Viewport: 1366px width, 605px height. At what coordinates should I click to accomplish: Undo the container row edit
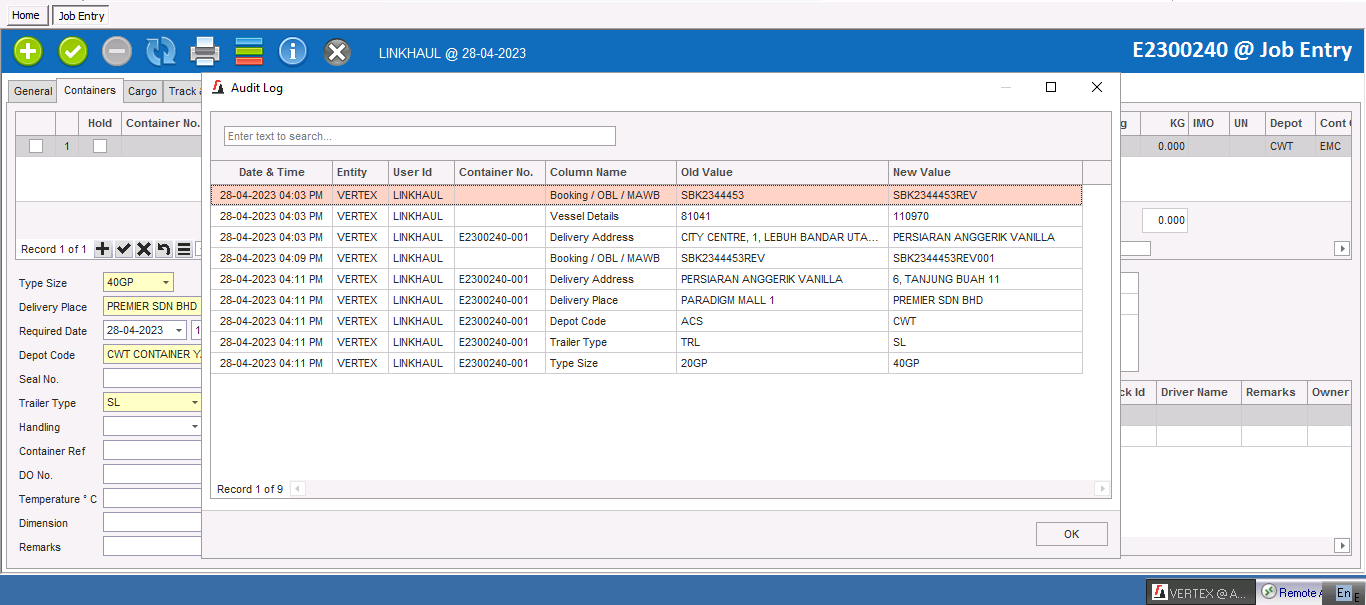tap(164, 249)
